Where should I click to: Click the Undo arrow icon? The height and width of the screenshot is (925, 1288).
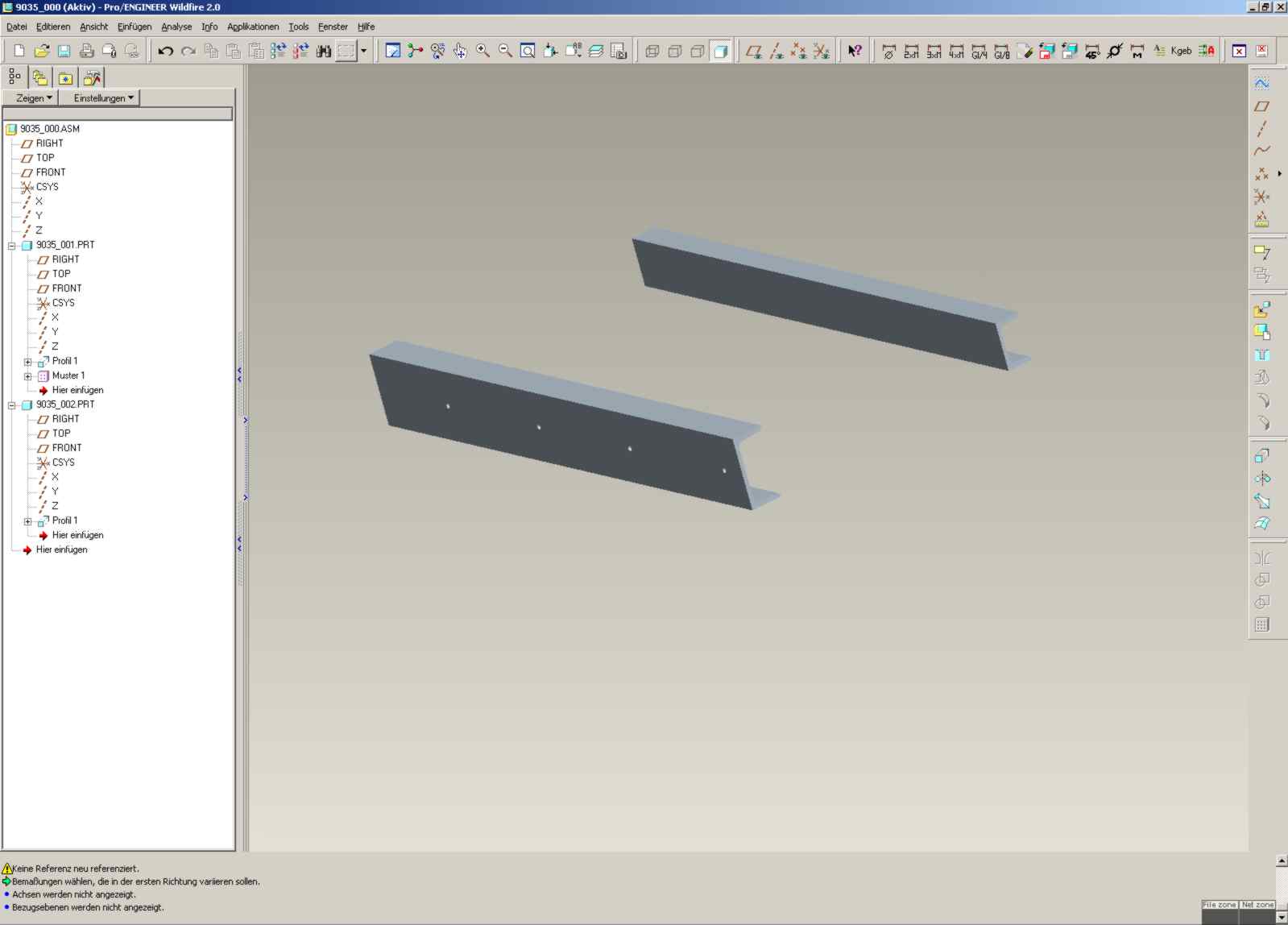(x=165, y=52)
